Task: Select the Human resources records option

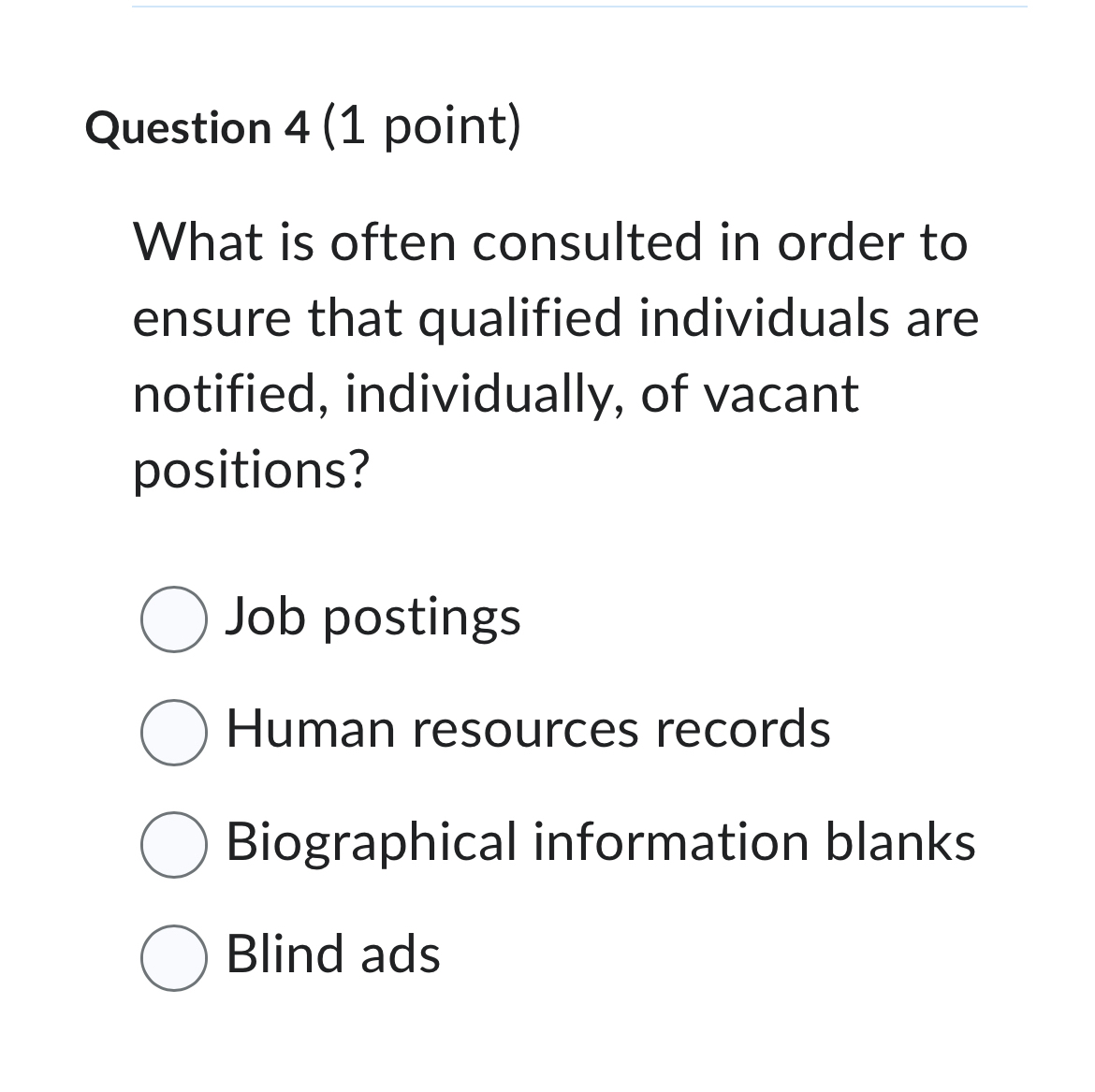Action: tap(172, 732)
